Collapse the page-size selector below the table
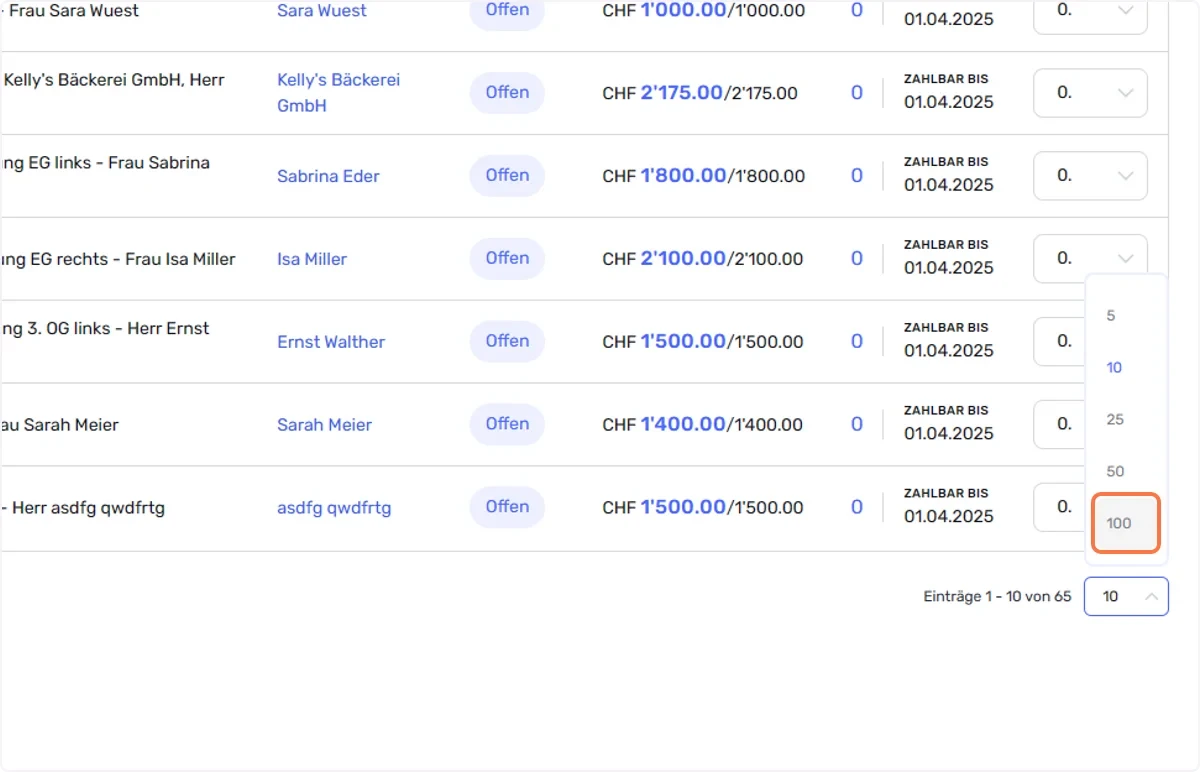1200x772 pixels. click(1126, 596)
